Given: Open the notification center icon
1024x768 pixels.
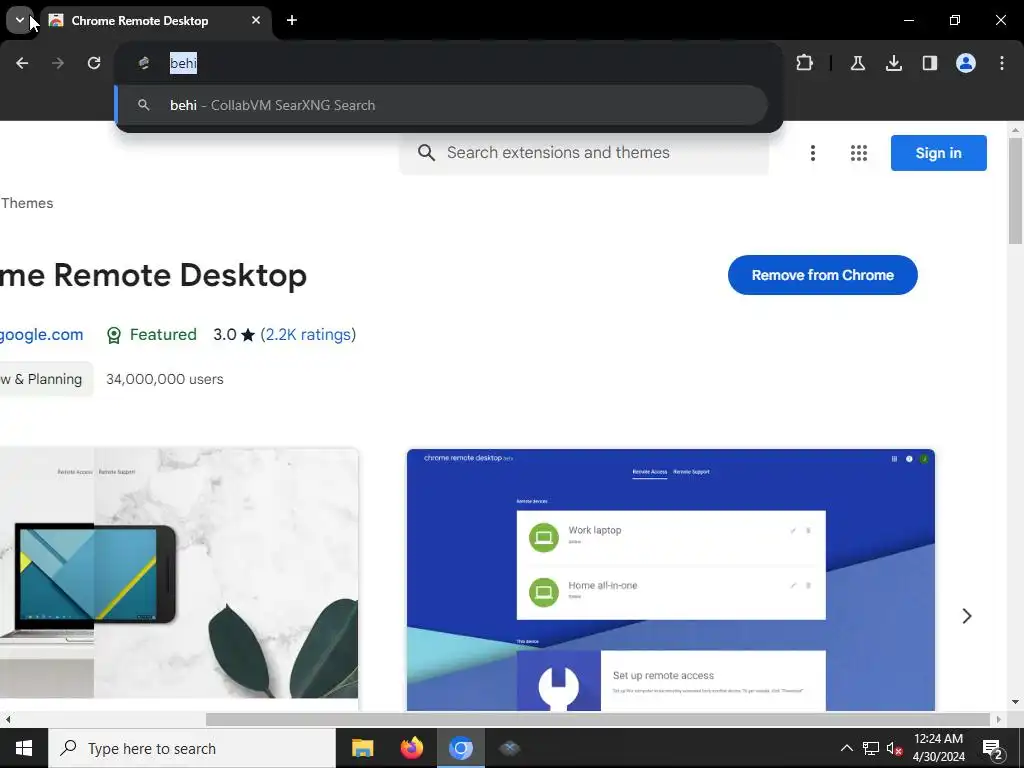Looking at the screenshot, I should coord(993,748).
